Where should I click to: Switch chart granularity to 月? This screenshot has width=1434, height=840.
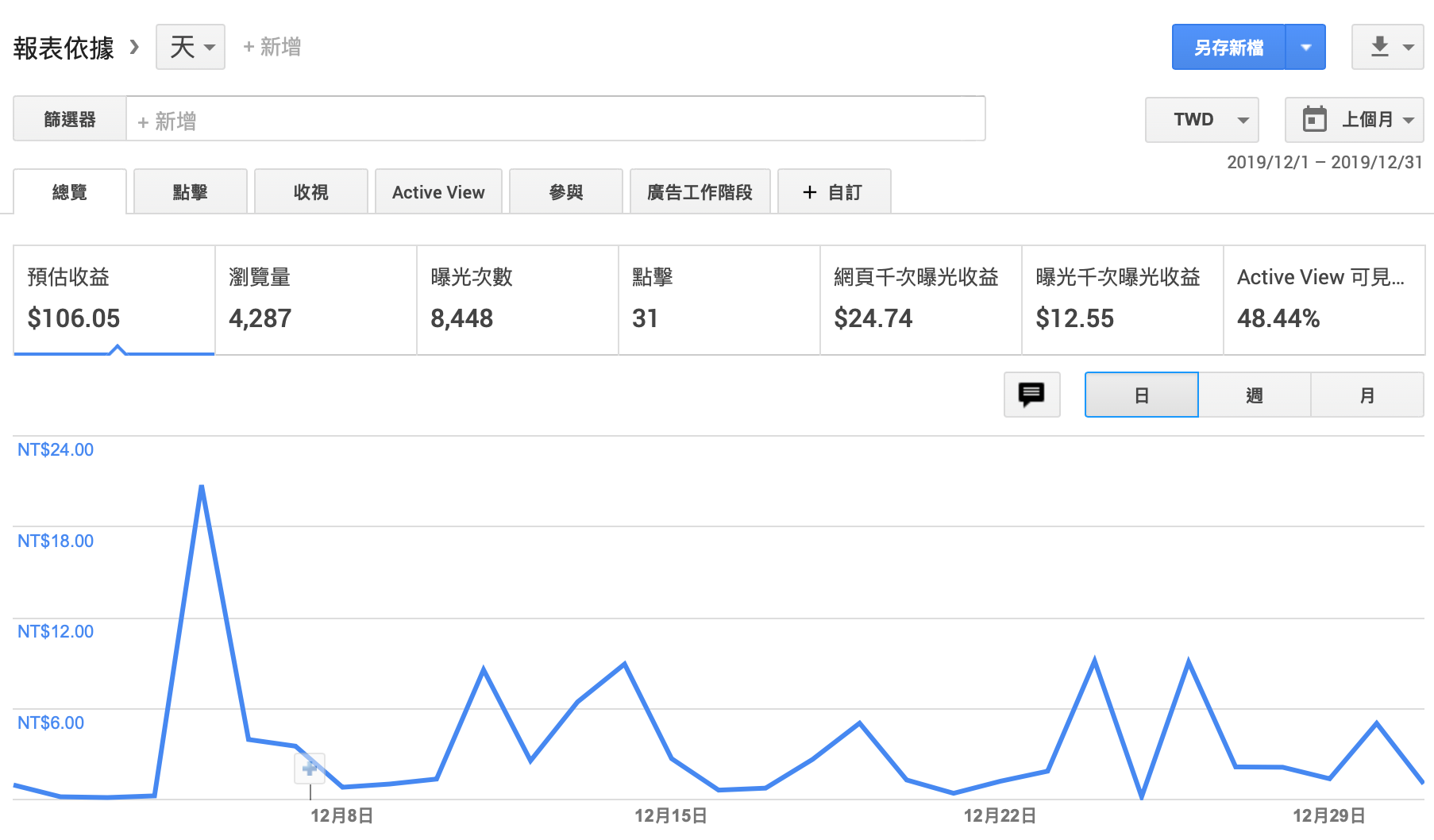[1367, 395]
